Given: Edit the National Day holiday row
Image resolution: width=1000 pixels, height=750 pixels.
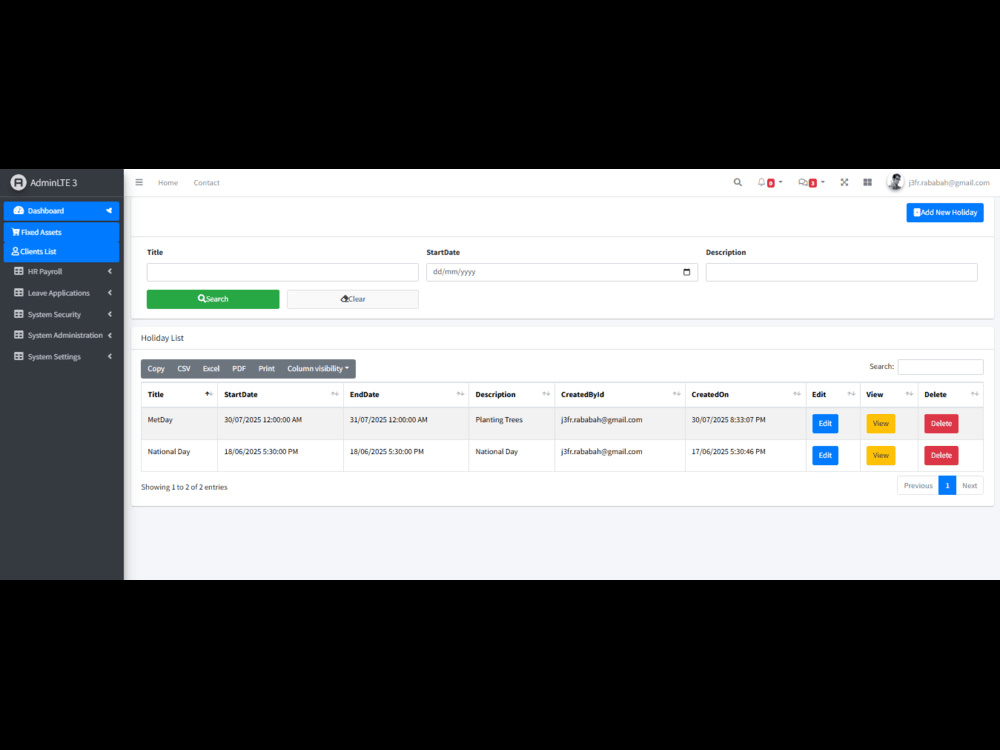Looking at the screenshot, I should point(825,455).
